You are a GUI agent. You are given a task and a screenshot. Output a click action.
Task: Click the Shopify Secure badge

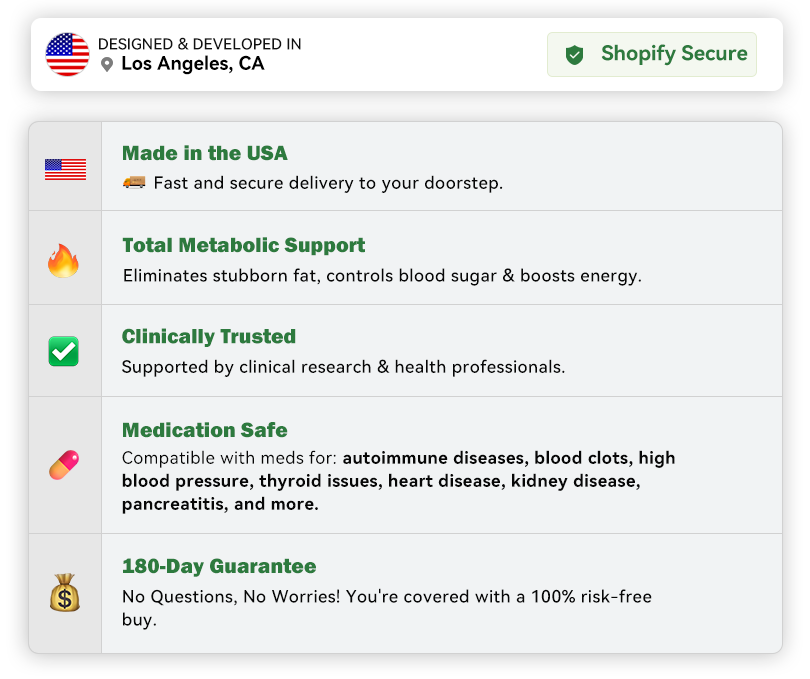tap(651, 54)
